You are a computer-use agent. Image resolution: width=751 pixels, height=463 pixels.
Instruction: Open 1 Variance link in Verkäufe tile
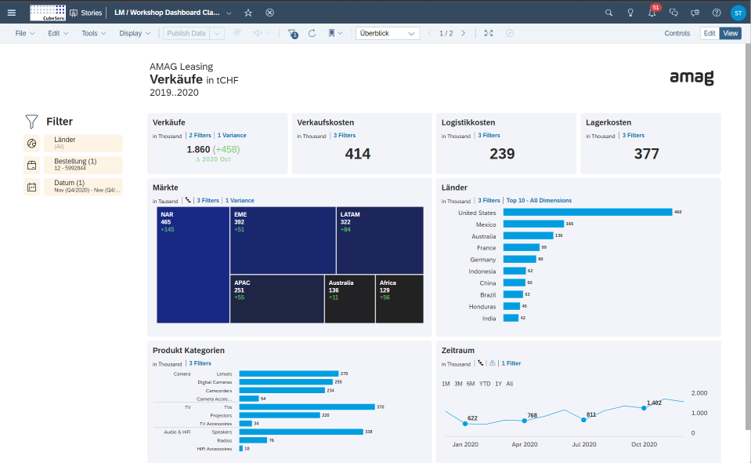point(232,136)
